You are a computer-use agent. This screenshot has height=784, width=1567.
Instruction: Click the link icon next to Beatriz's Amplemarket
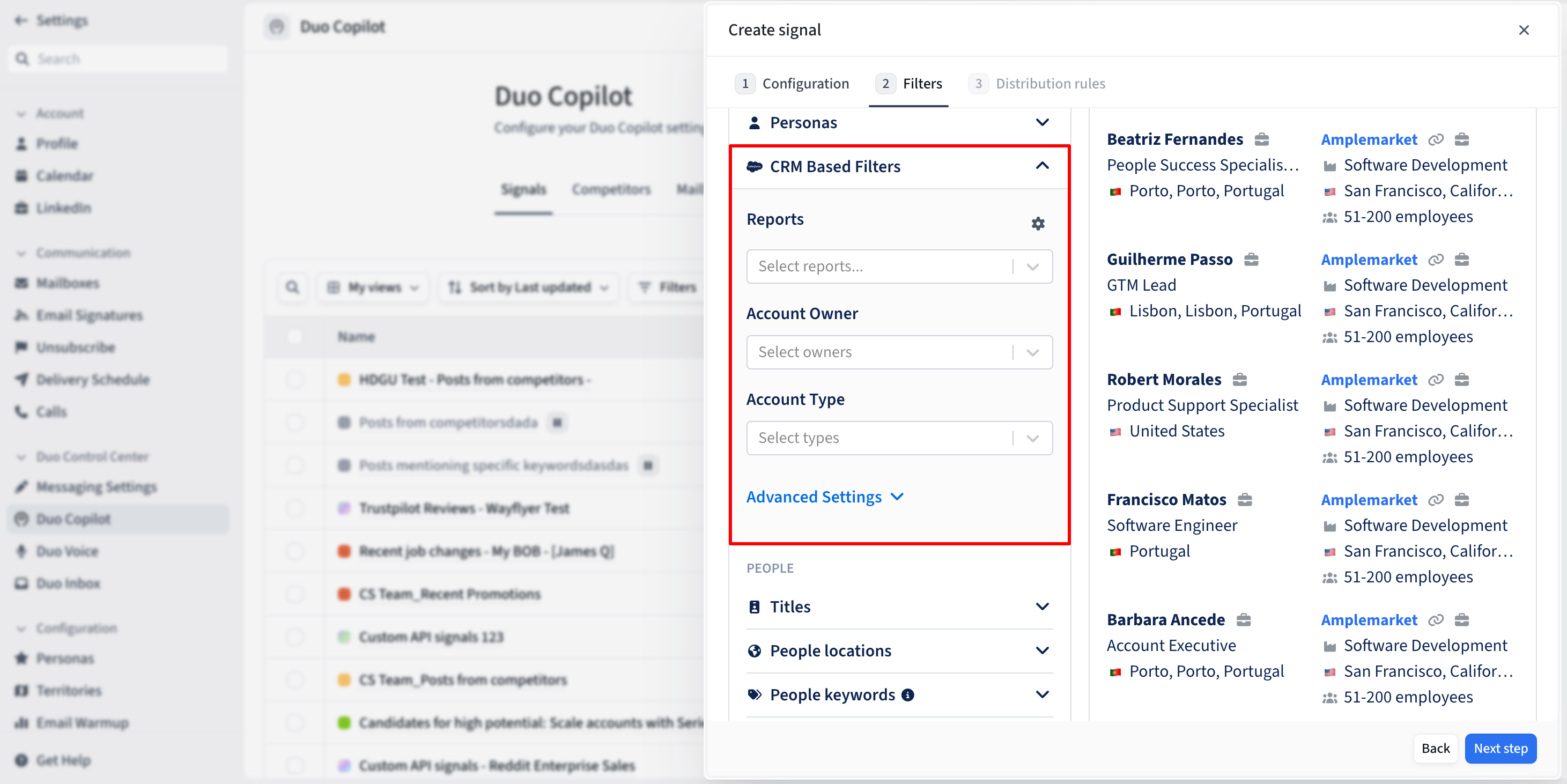pyautogui.click(x=1436, y=139)
